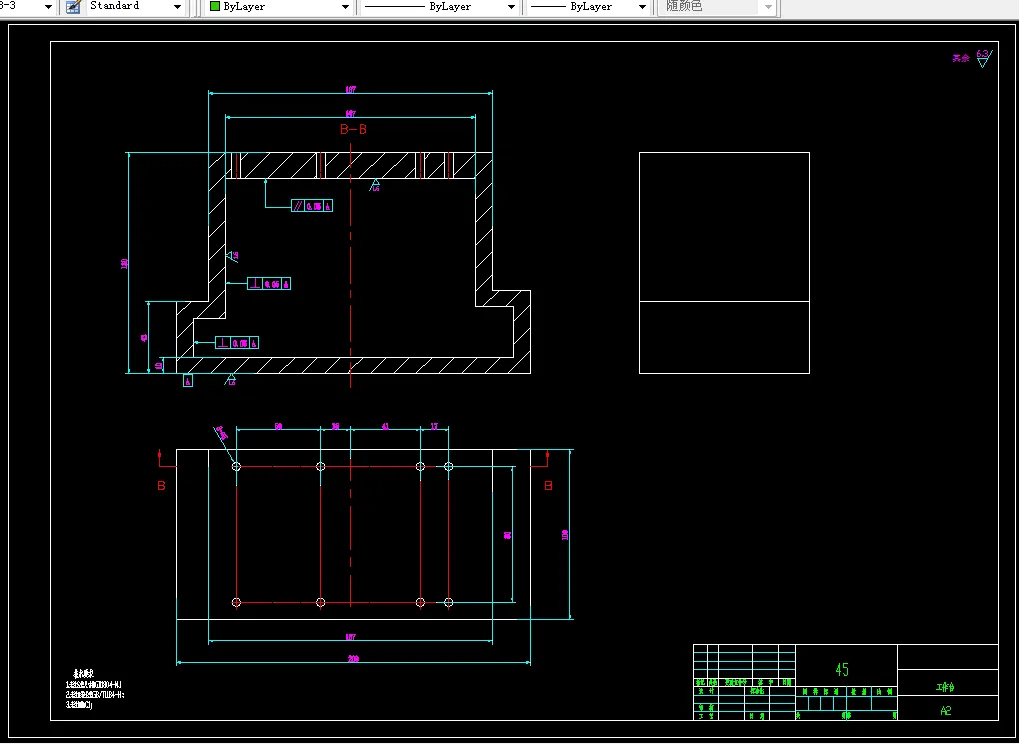Open the lineweight ByLayer dropdown
1019x744 pixels.
tap(588, 6)
